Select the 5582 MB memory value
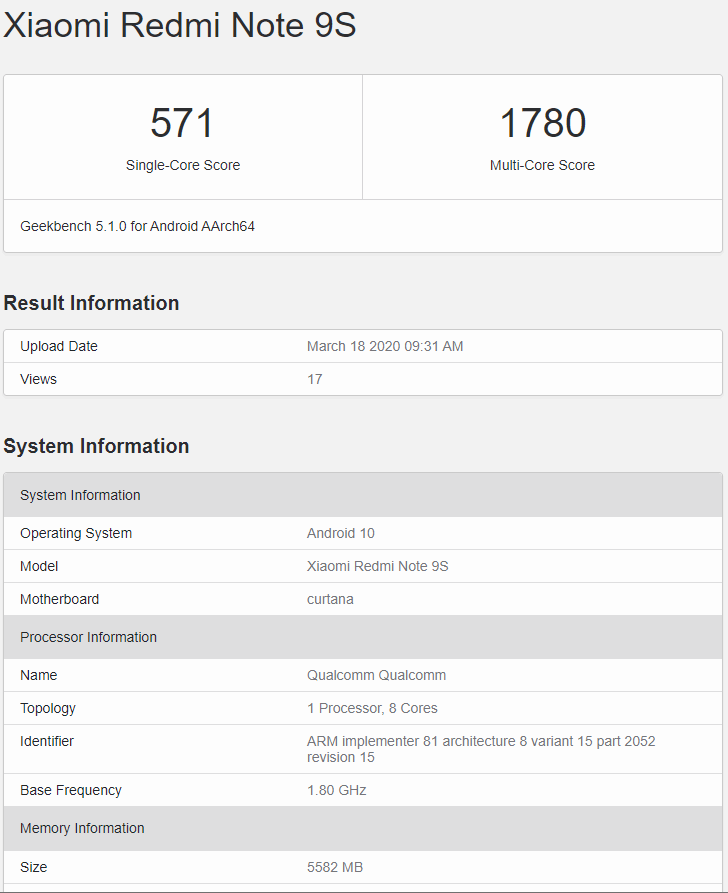Viewport: 728px width, 893px height. [x=335, y=867]
